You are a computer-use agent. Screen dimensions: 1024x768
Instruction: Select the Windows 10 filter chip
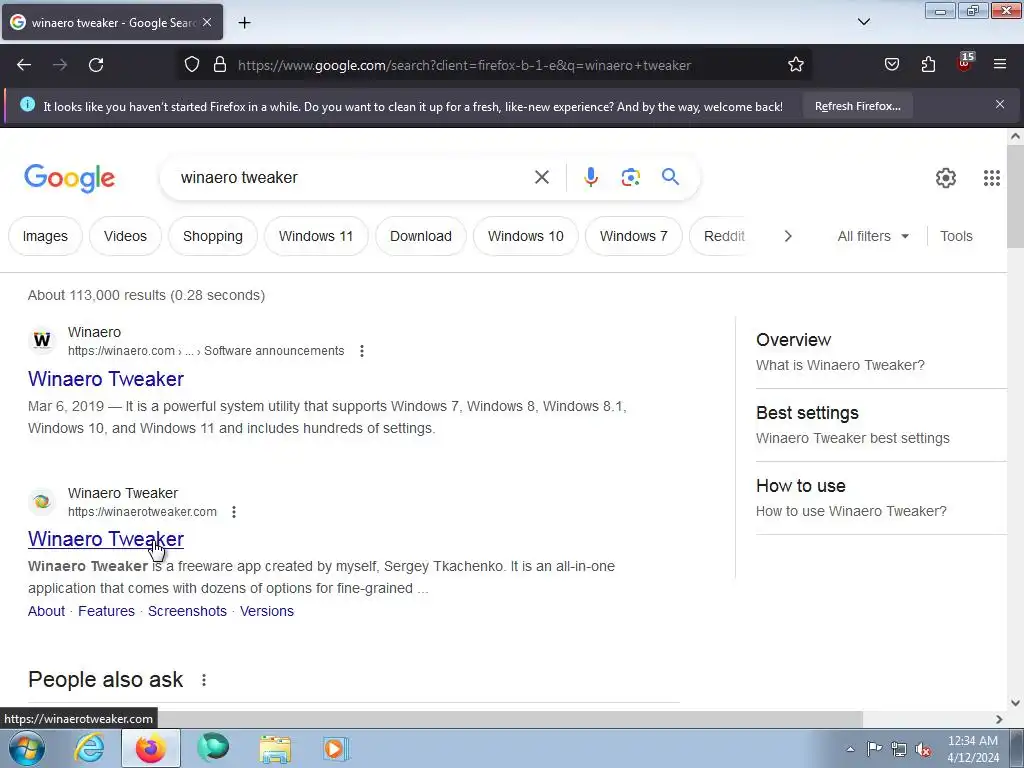tap(526, 236)
